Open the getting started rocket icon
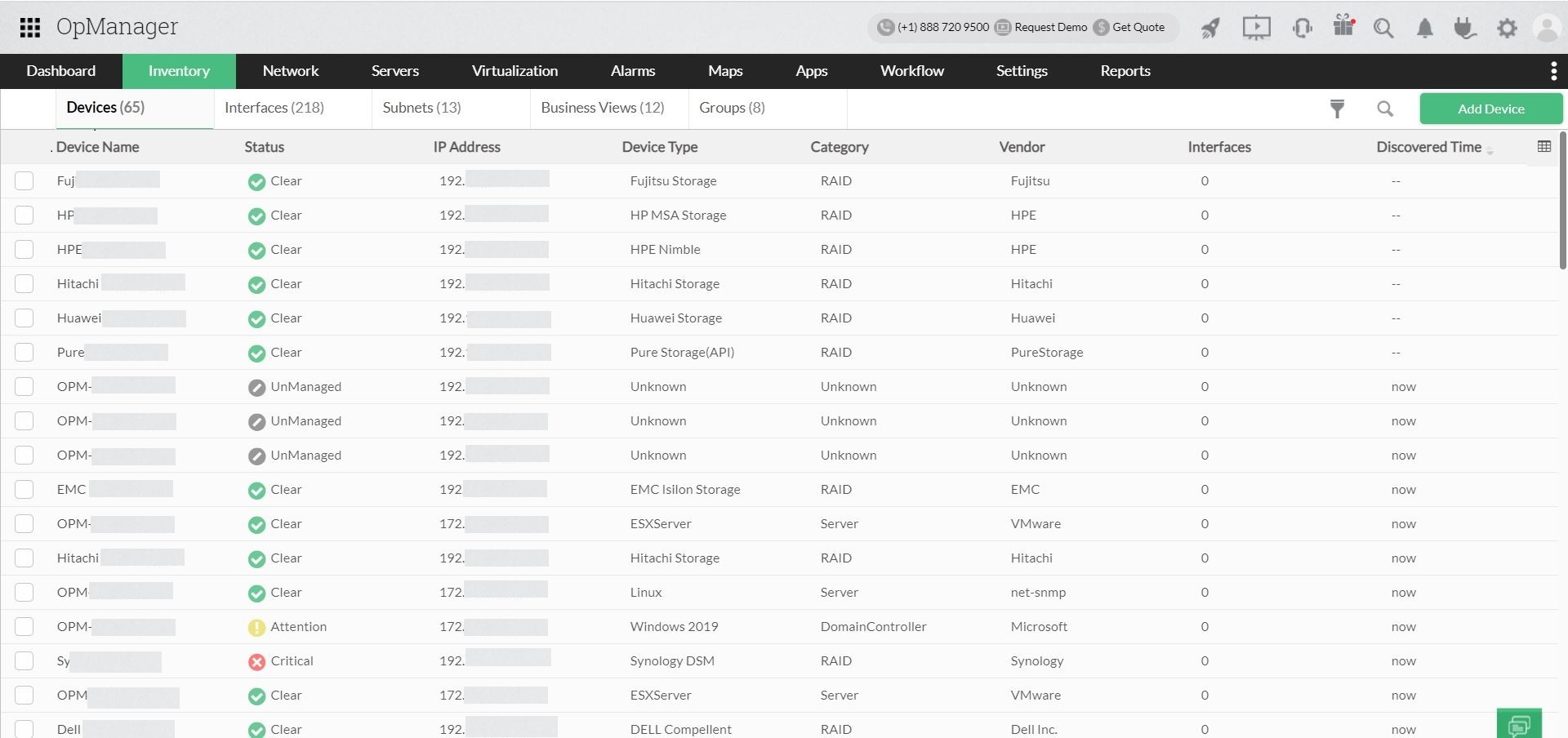The image size is (1568, 738). tap(1209, 27)
